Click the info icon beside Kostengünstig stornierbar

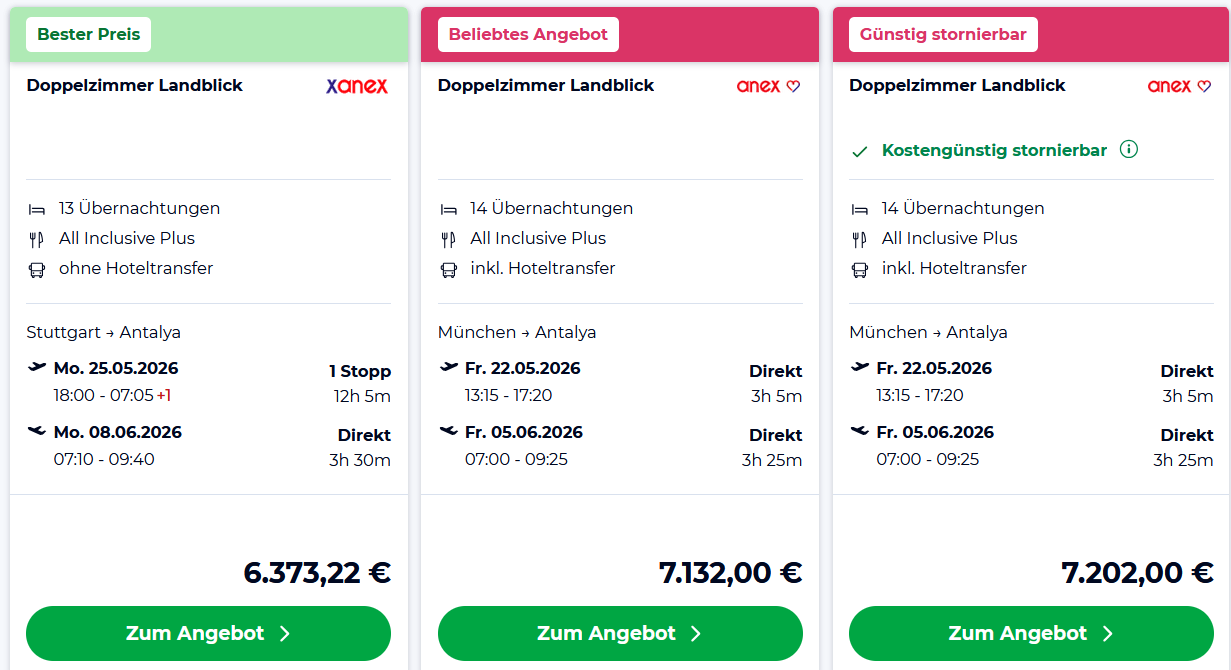tap(1129, 150)
